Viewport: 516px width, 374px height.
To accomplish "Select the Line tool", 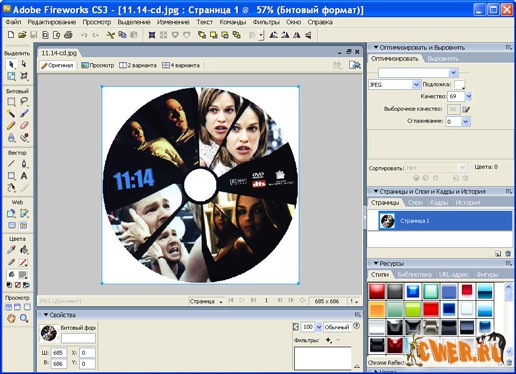I will click(x=11, y=163).
